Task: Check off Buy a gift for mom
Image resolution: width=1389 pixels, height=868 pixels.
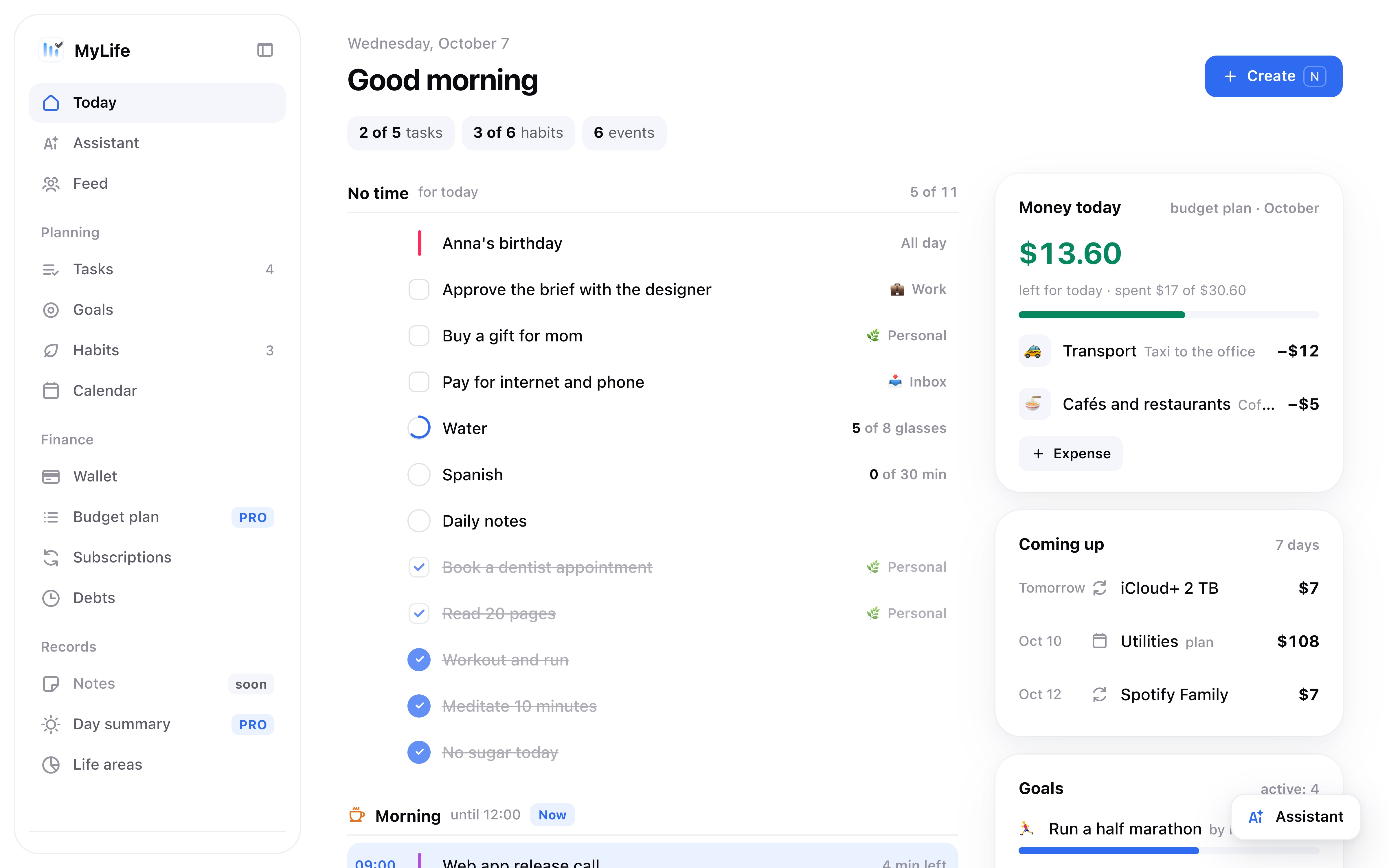Action: pos(418,335)
